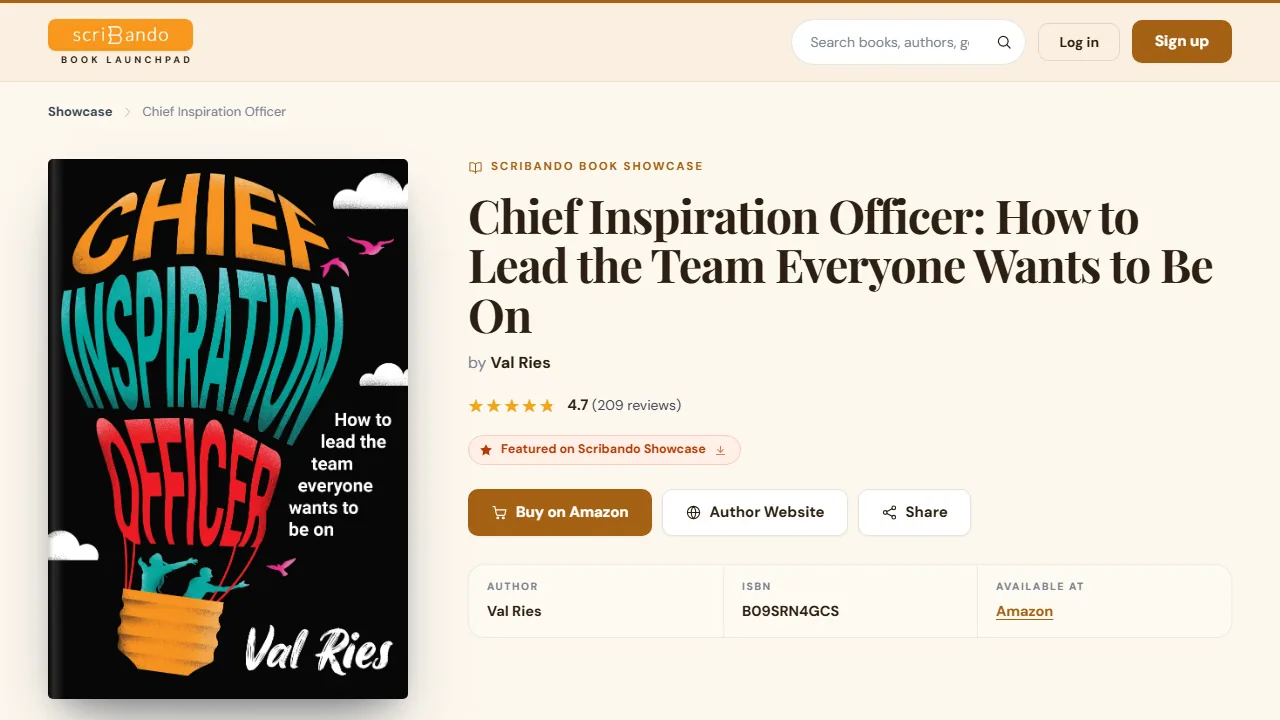This screenshot has height=720, width=1280.
Task: Click the Sign up button
Action: click(x=1182, y=41)
